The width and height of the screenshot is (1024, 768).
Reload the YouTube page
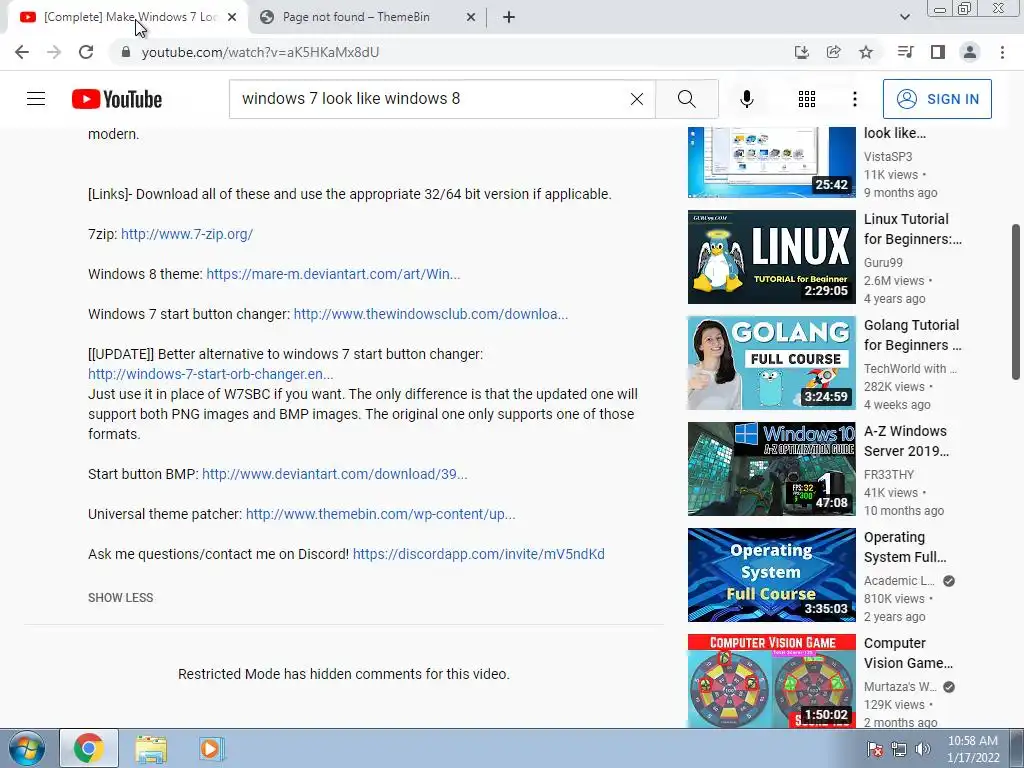coord(86,52)
